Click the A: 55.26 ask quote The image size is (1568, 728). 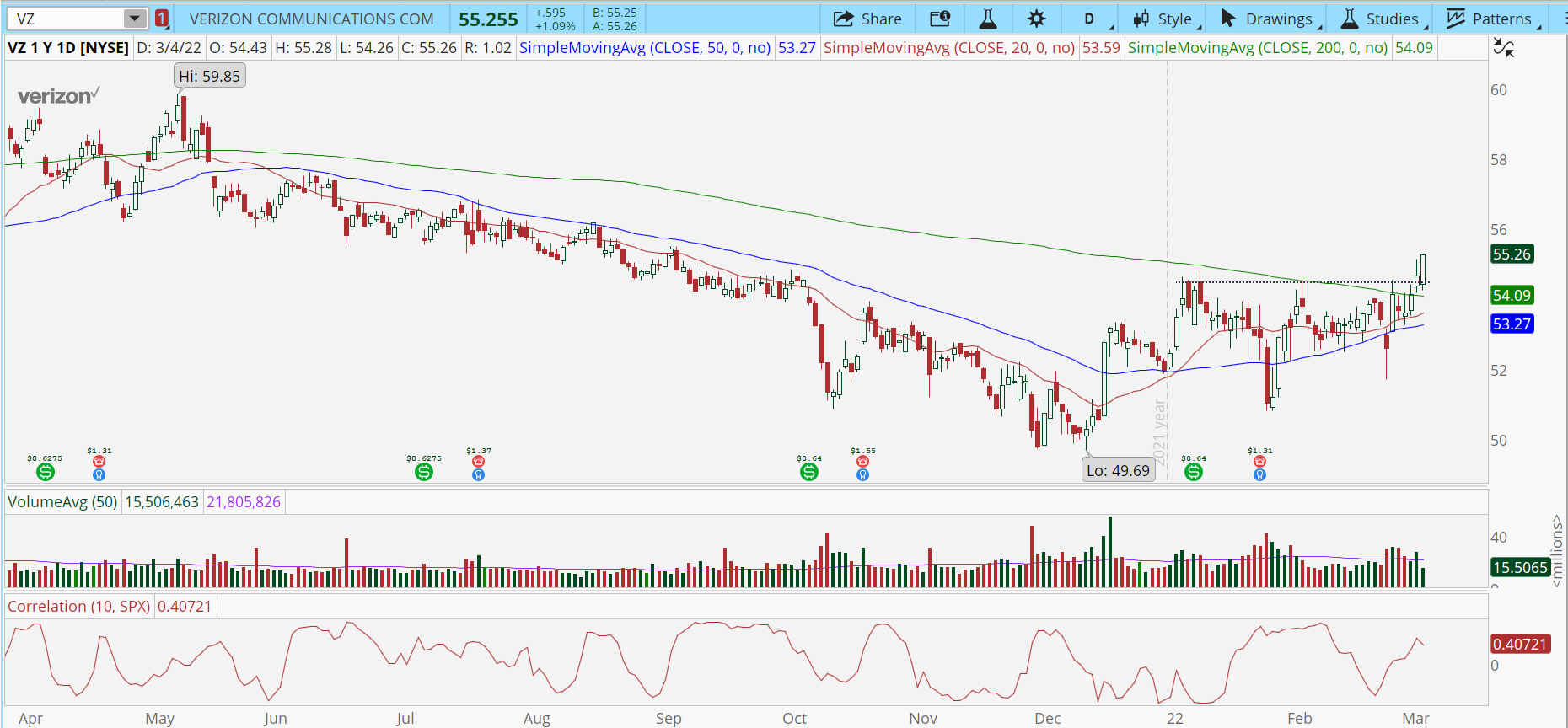[615, 26]
